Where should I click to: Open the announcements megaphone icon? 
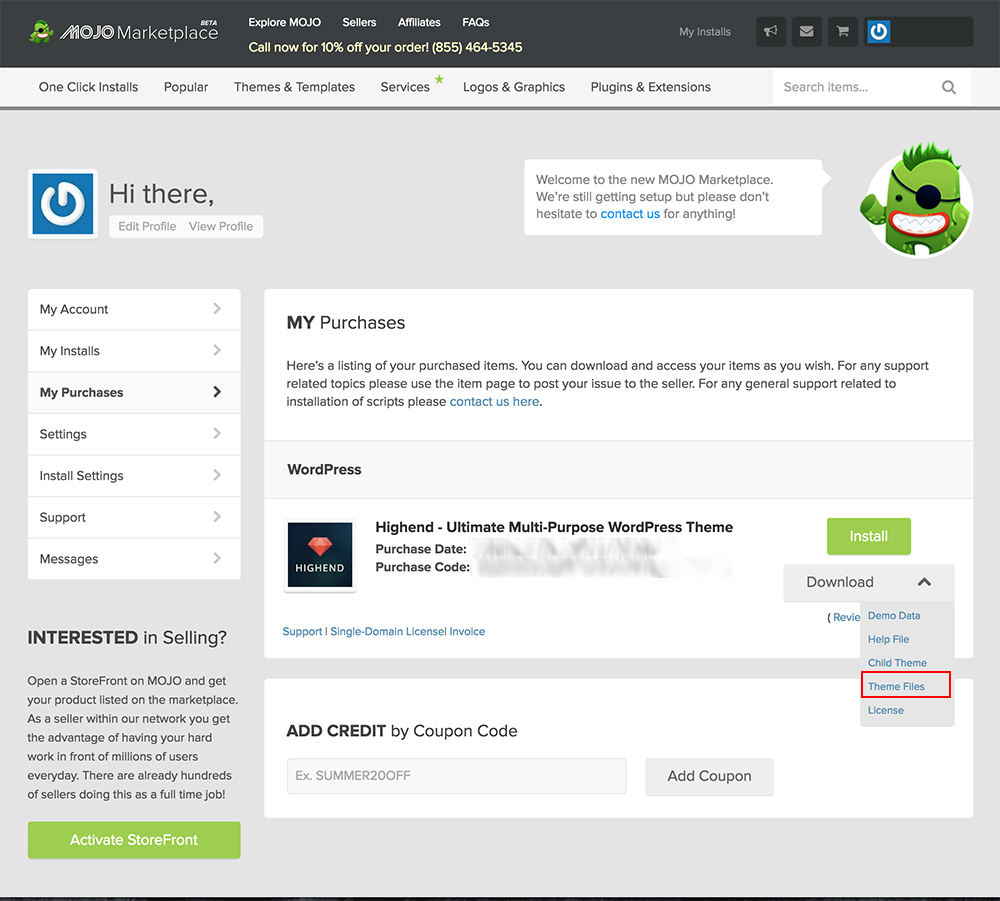[770, 31]
